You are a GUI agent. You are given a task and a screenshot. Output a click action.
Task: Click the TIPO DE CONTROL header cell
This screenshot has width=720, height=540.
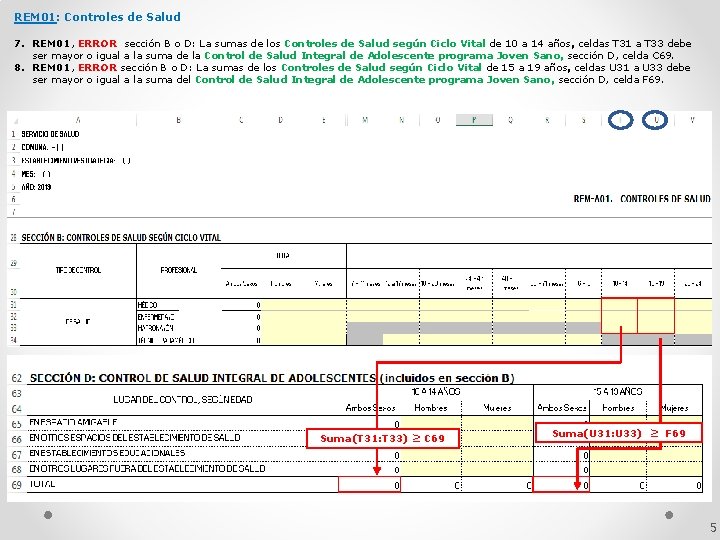(x=78, y=270)
